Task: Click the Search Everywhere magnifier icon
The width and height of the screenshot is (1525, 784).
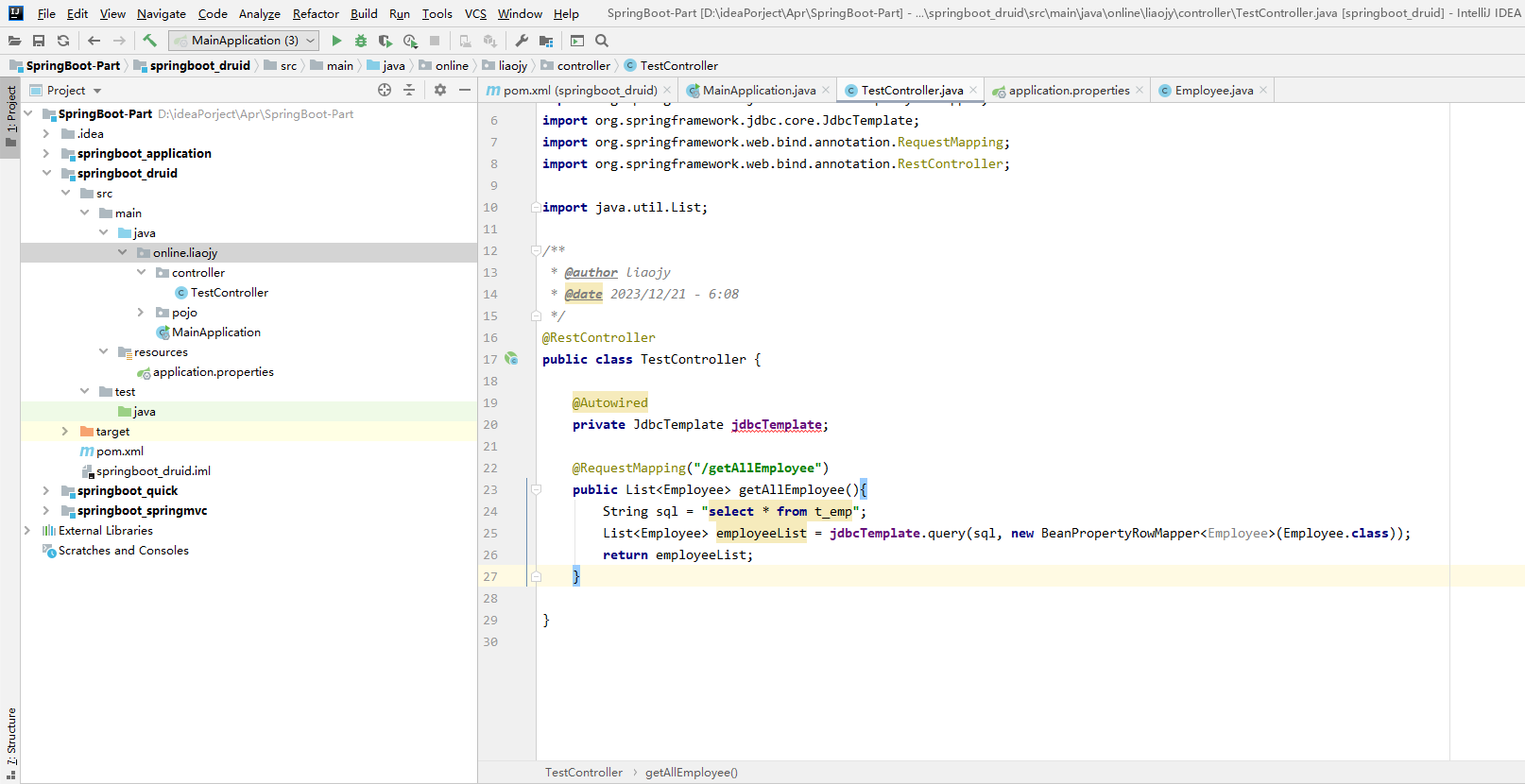Action: pos(602,41)
